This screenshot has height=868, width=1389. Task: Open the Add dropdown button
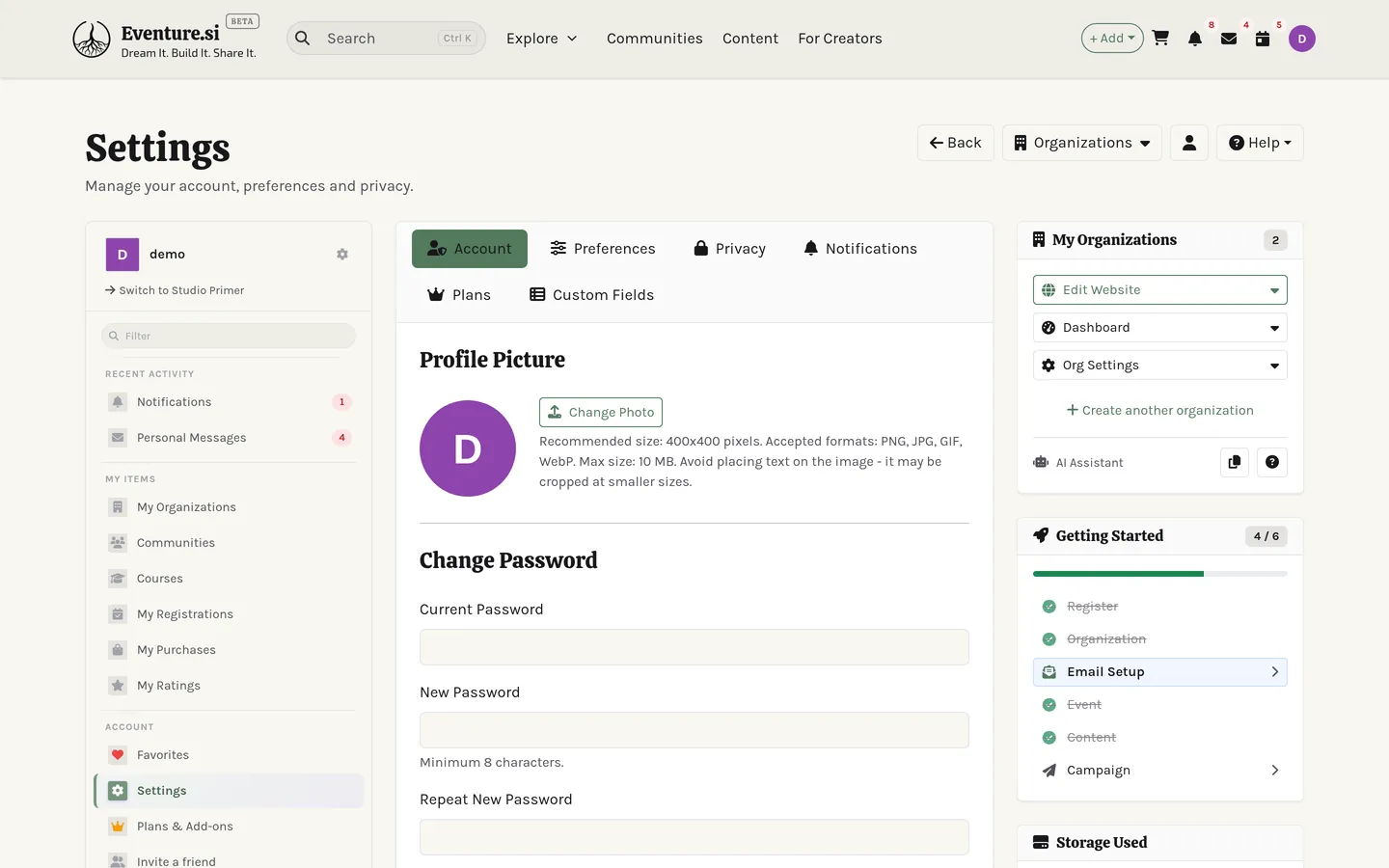(1112, 39)
